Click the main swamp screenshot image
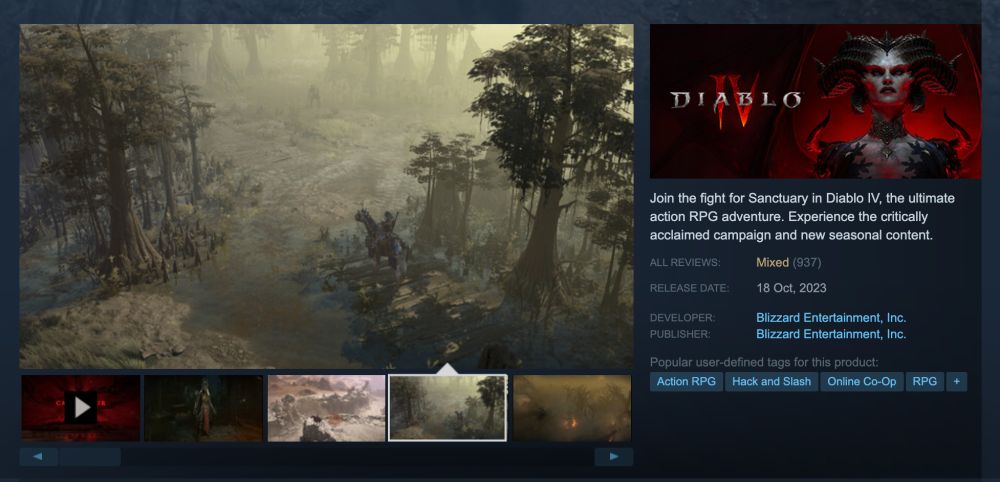Viewport: 1000px width, 482px height. 327,196
